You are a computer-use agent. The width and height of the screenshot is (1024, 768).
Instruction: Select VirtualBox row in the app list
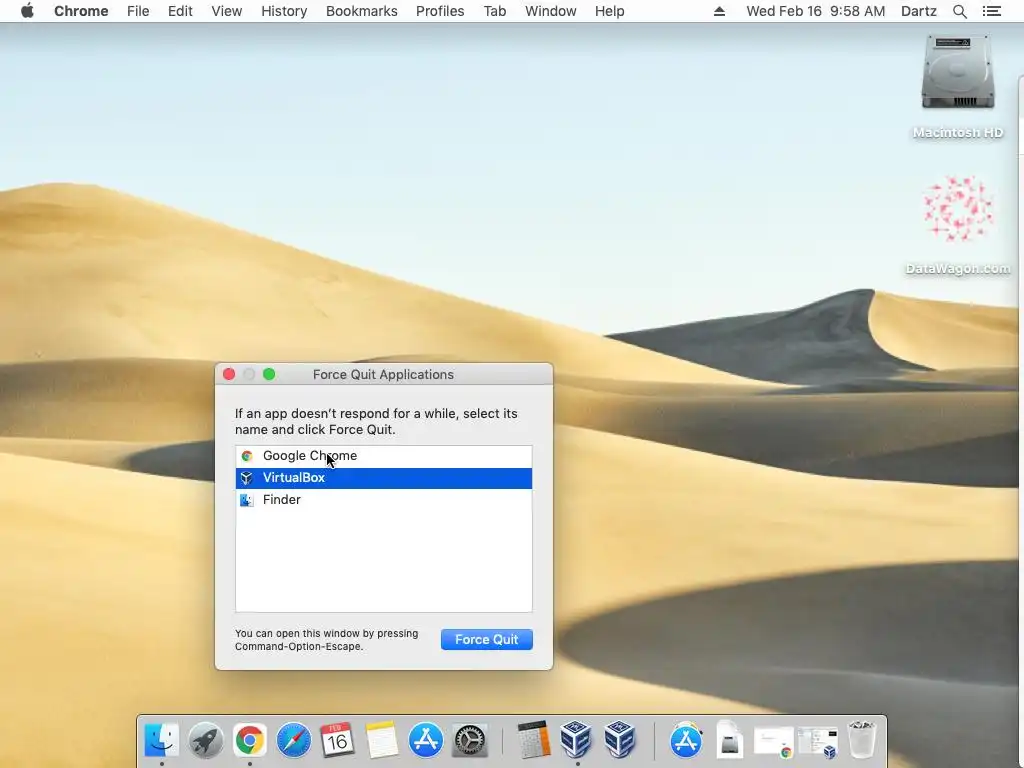pos(383,478)
